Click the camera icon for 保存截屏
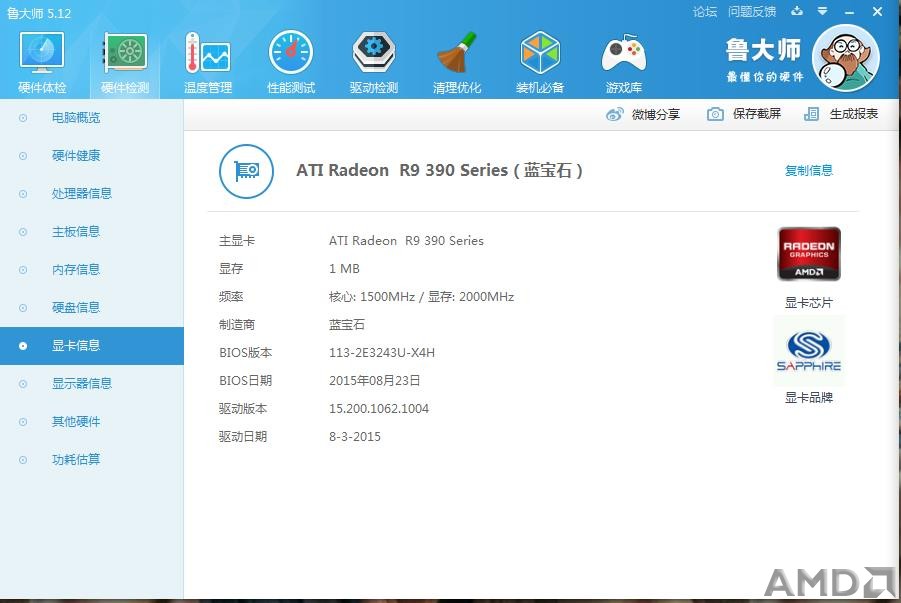 tap(715, 114)
